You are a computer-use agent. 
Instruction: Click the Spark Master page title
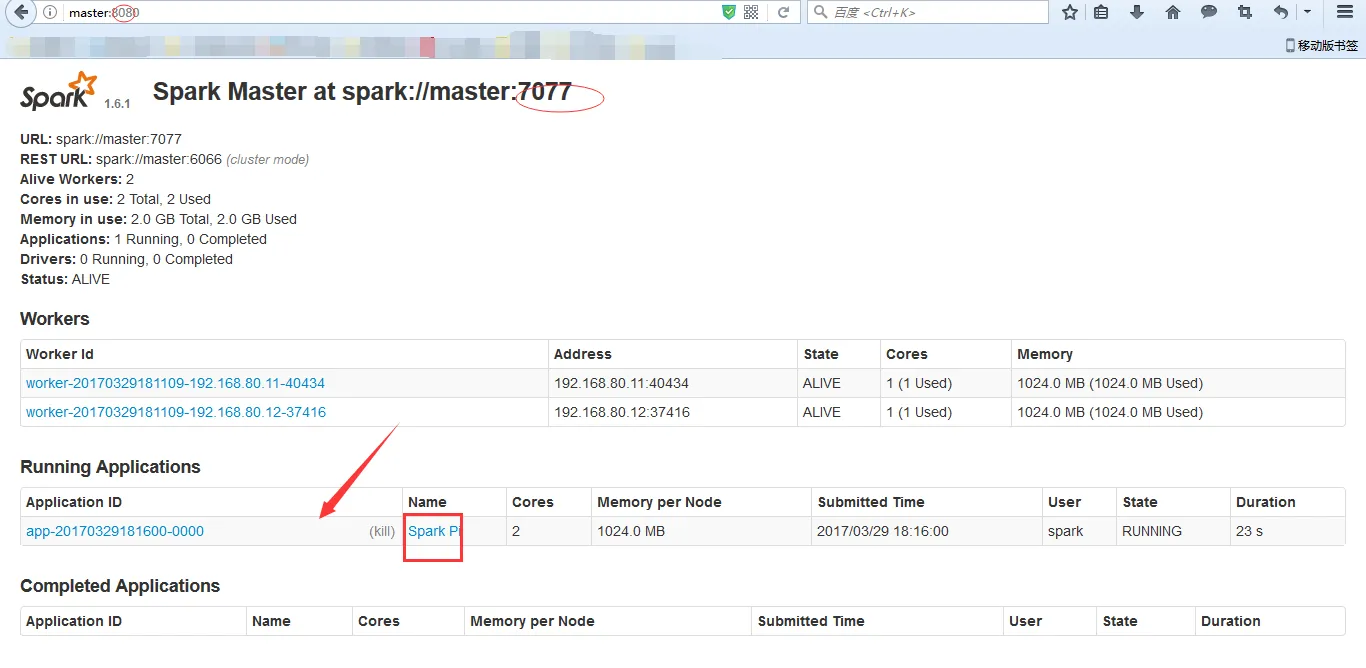coord(362,91)
